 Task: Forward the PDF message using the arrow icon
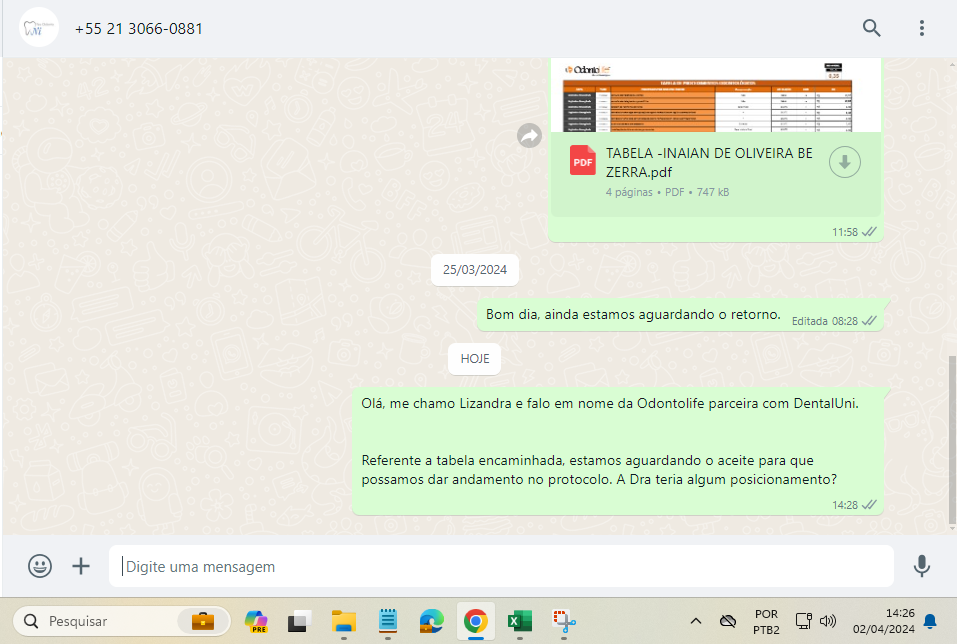click(529, 136)
